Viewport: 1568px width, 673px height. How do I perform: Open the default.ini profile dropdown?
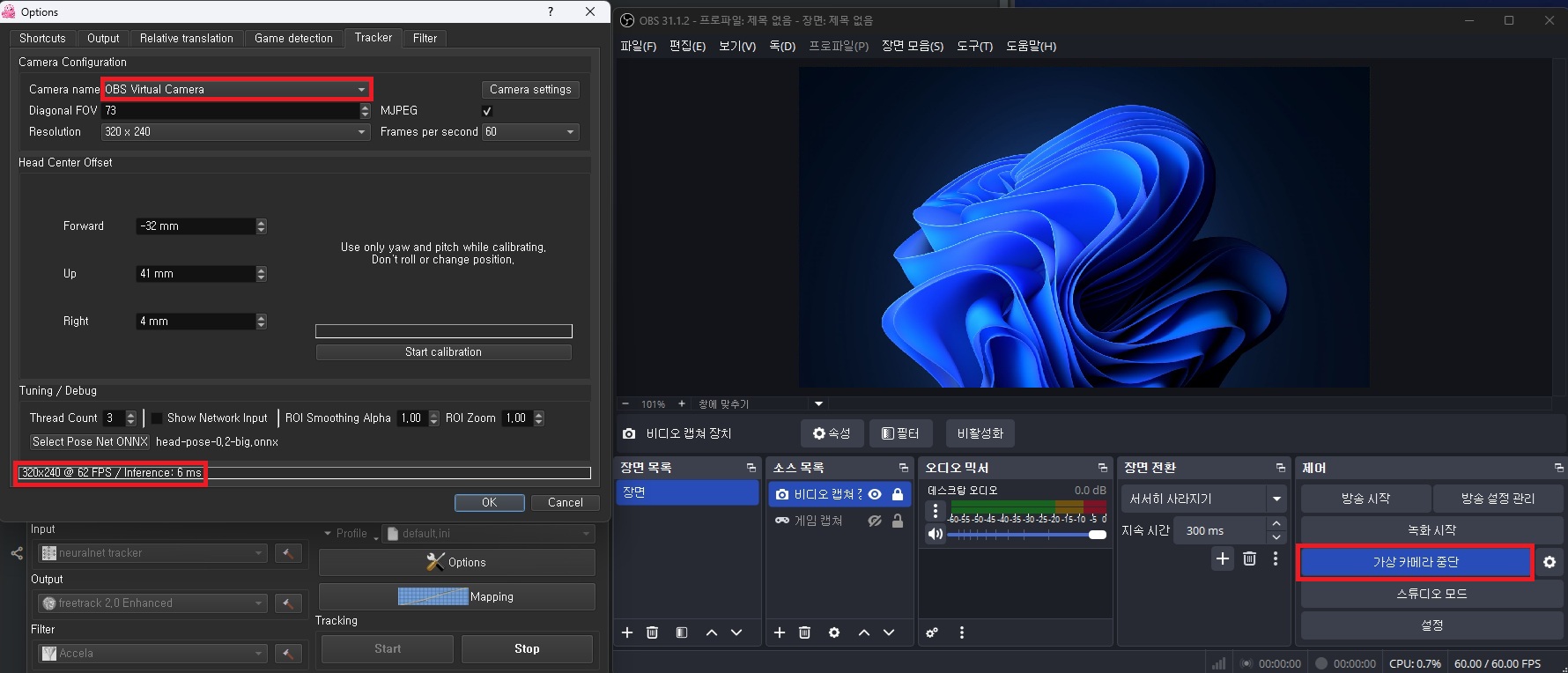[x=488, y=534]
